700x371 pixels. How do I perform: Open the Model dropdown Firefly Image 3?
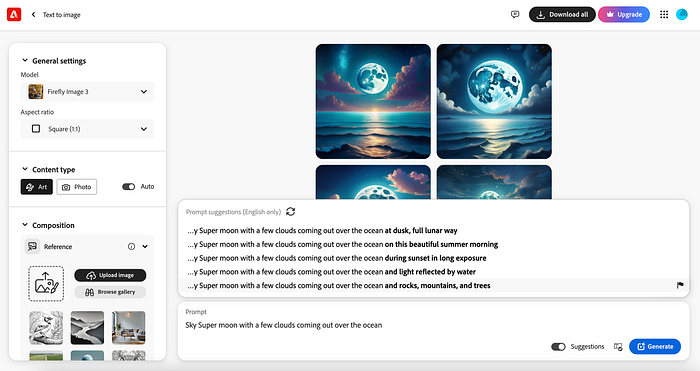pyautogui.click(x=88, y=92)
